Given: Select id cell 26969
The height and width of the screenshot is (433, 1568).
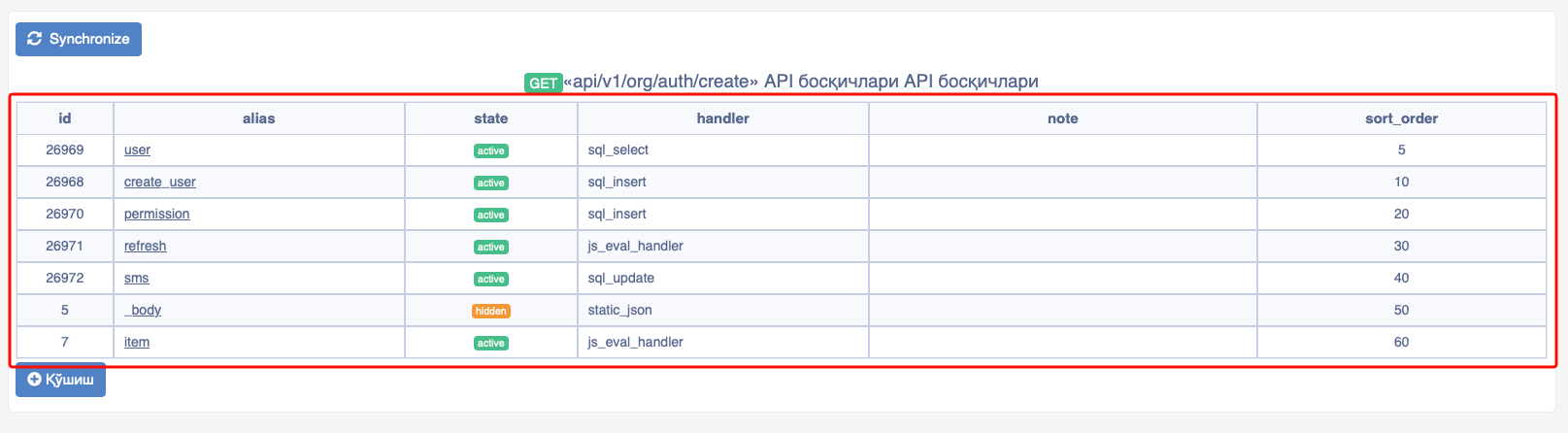Looking at the screenshot, I should tap(65, 150).
